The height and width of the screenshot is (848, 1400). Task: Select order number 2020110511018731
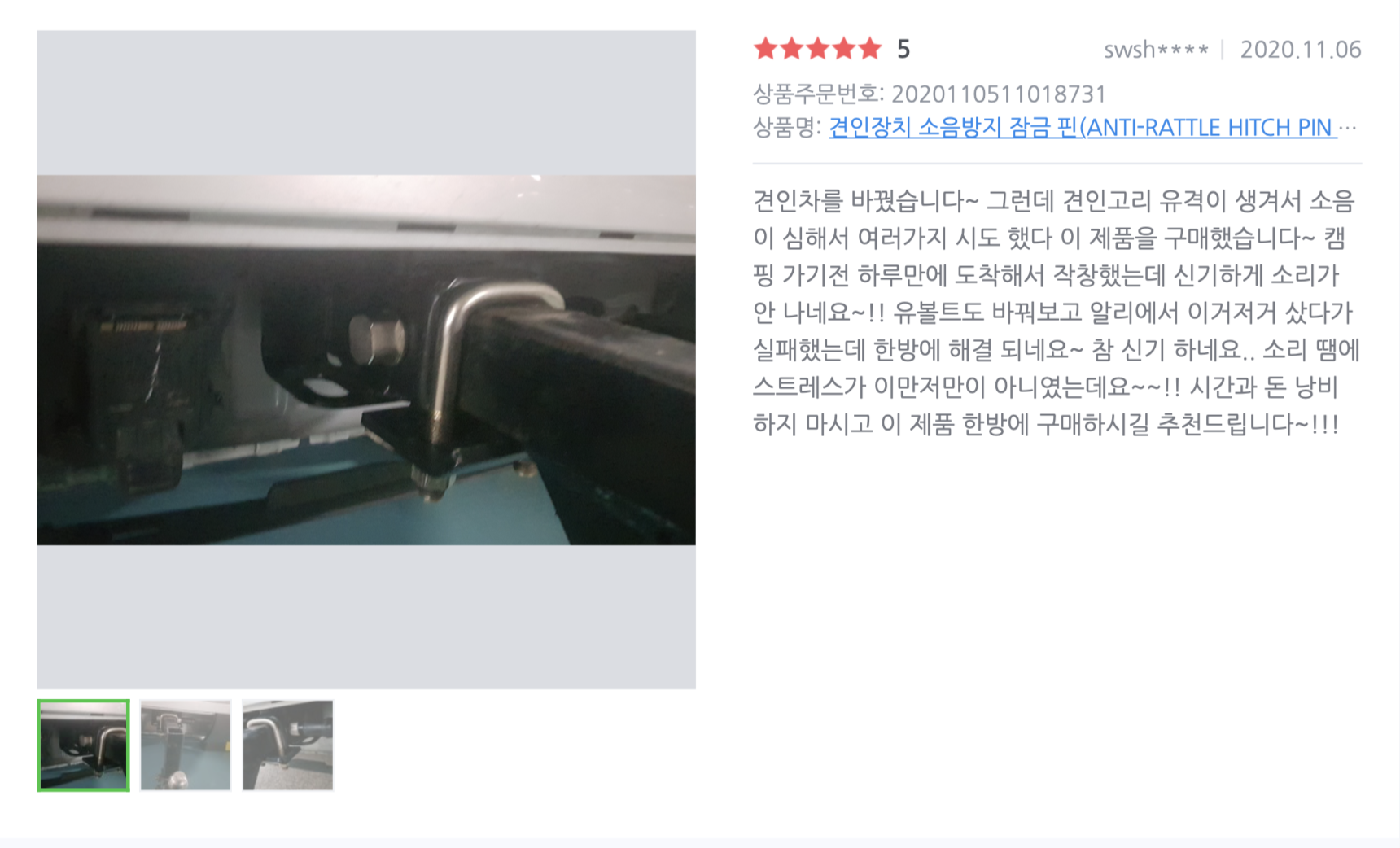point(999,94)
